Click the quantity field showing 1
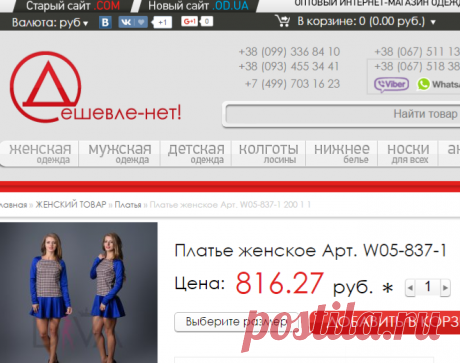The width and height of the screenshot is (460, 363). [428, 287]
